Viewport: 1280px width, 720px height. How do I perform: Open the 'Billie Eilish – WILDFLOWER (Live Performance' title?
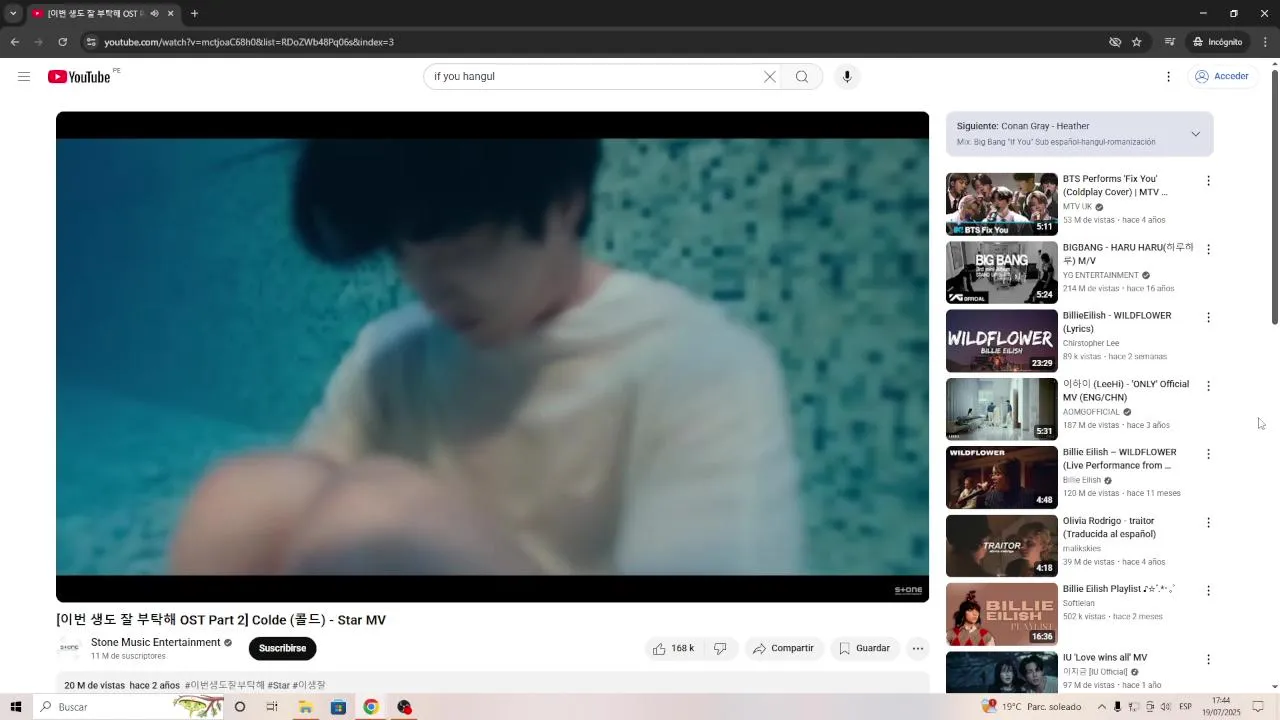[1119, 459]
